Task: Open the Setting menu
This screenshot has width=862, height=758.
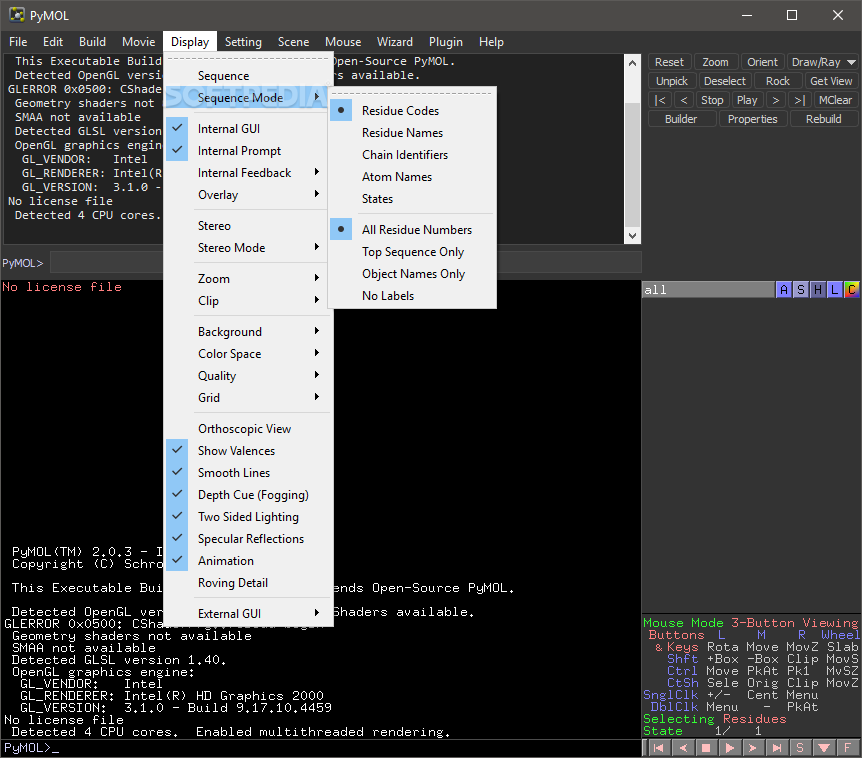Action: 243,42
